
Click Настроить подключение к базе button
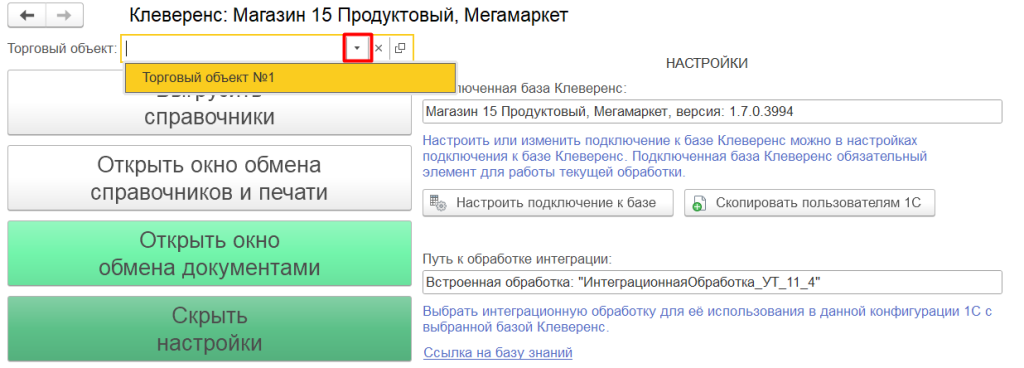coord(548,202)
